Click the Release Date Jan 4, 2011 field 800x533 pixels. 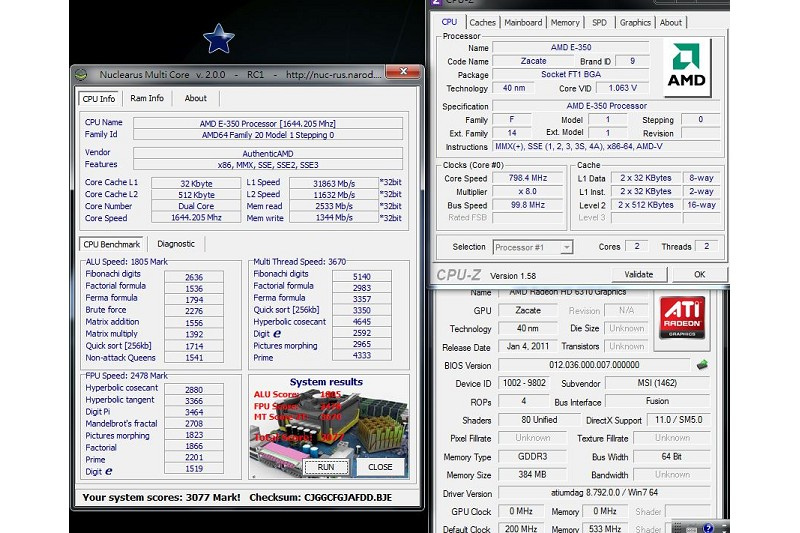pos(528,346)
